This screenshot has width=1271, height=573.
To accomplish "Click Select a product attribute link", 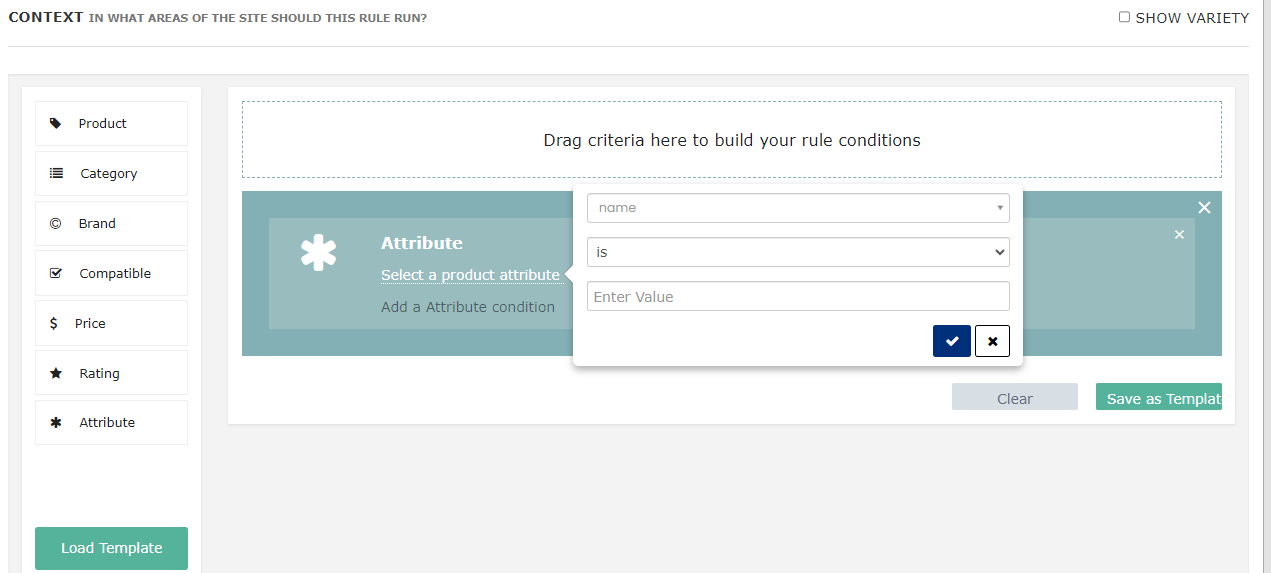I will click(470, 275).
